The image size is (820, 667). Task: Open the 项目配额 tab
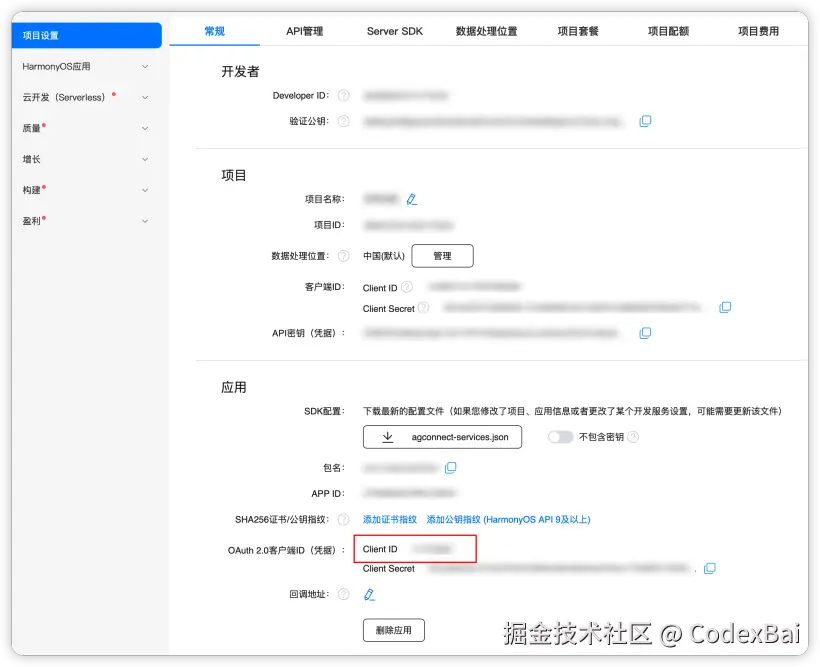coord(668,31)
